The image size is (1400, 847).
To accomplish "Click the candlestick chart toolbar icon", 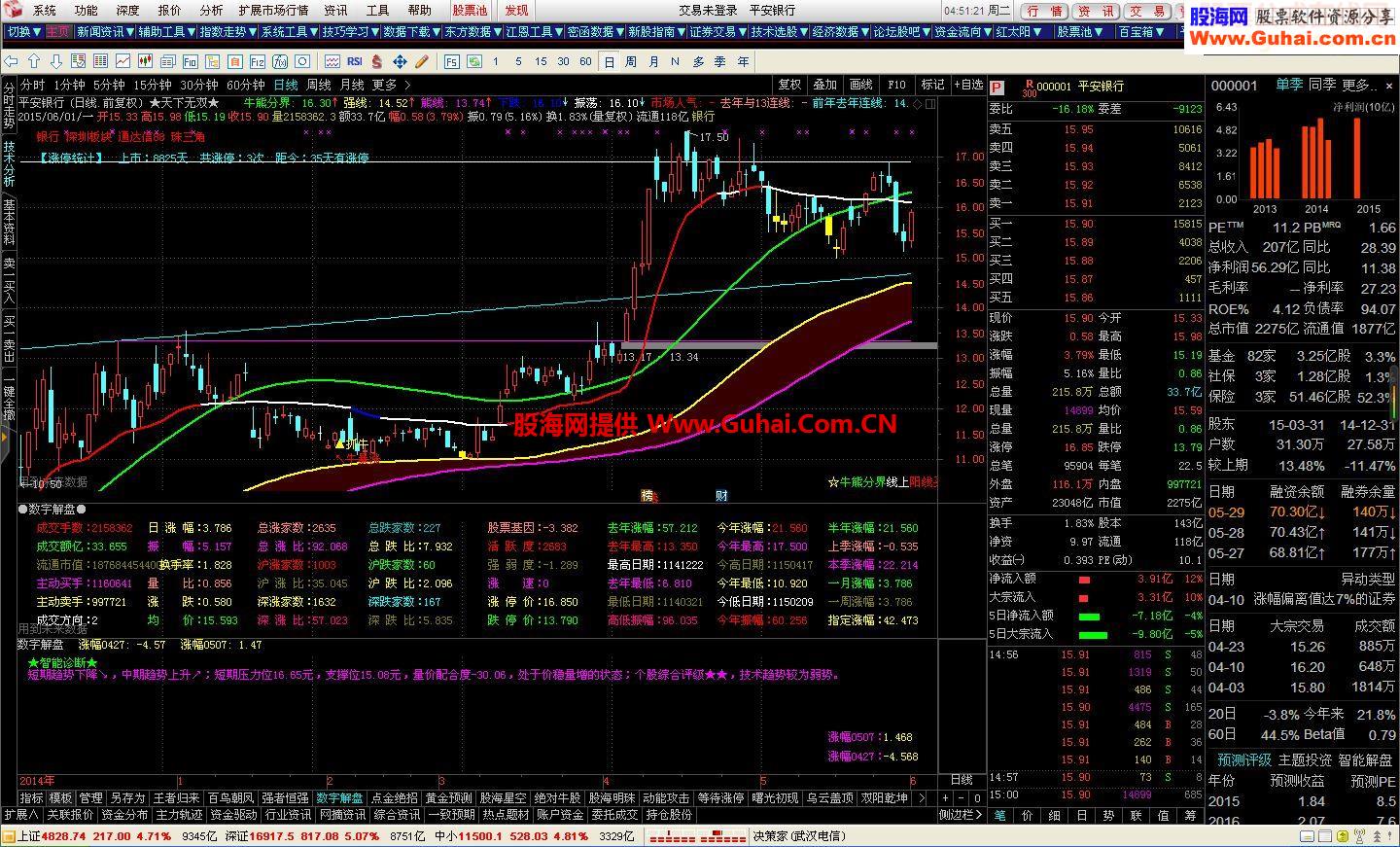I will point(146,61).
